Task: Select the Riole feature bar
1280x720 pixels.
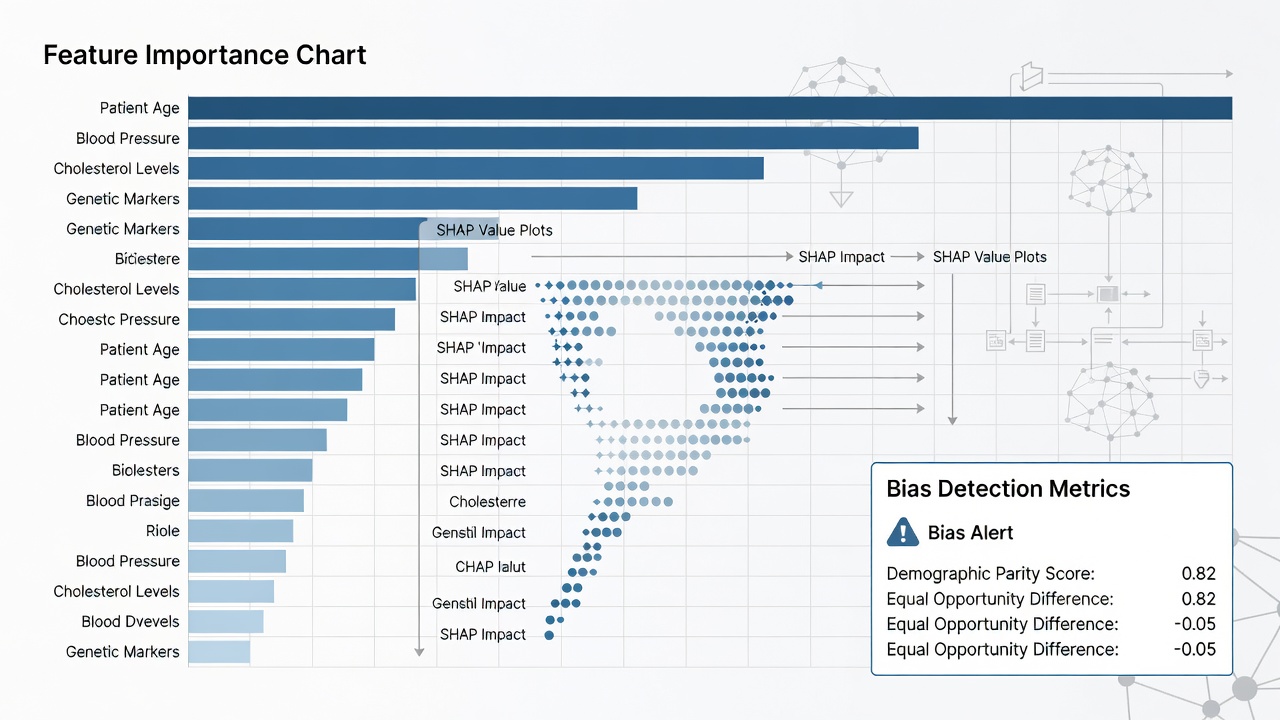Action: [240, 531]
